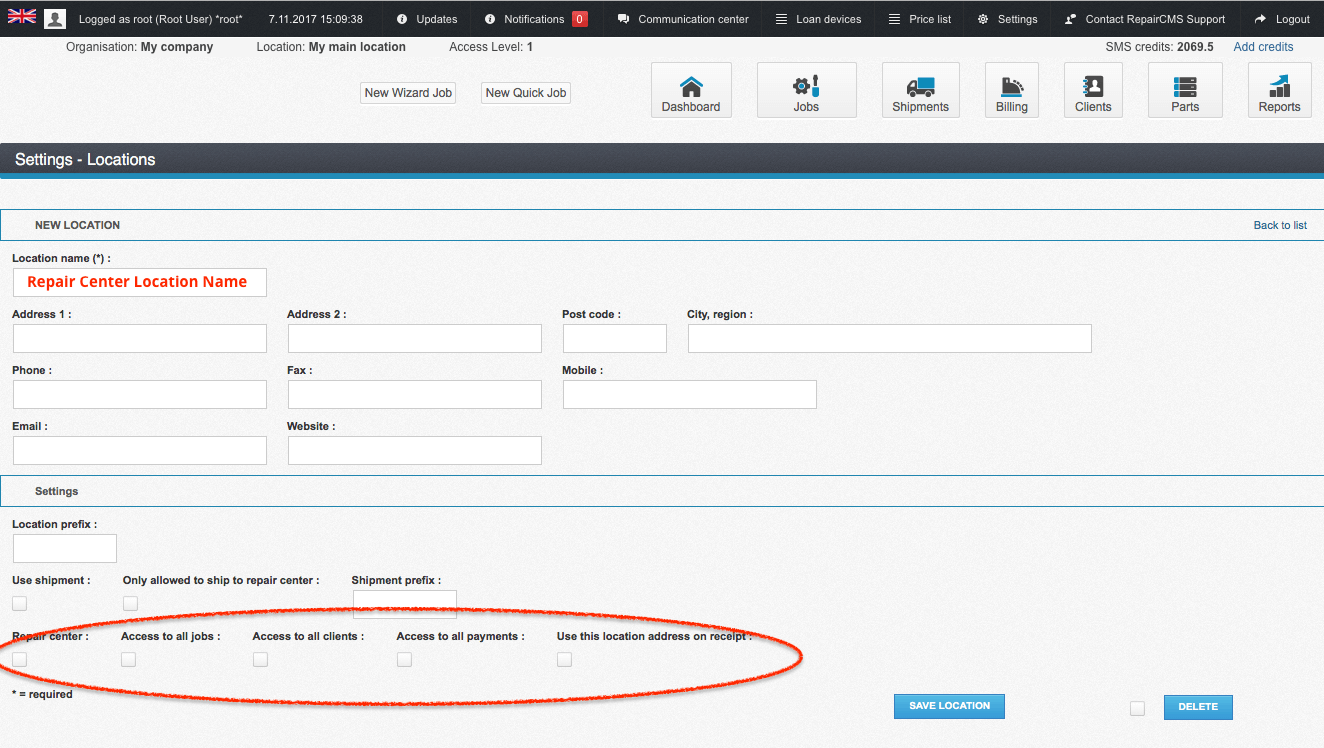
Task: Click Contact RepairCMS Support
Action: pyautogui.click(x=1146, y=19)
